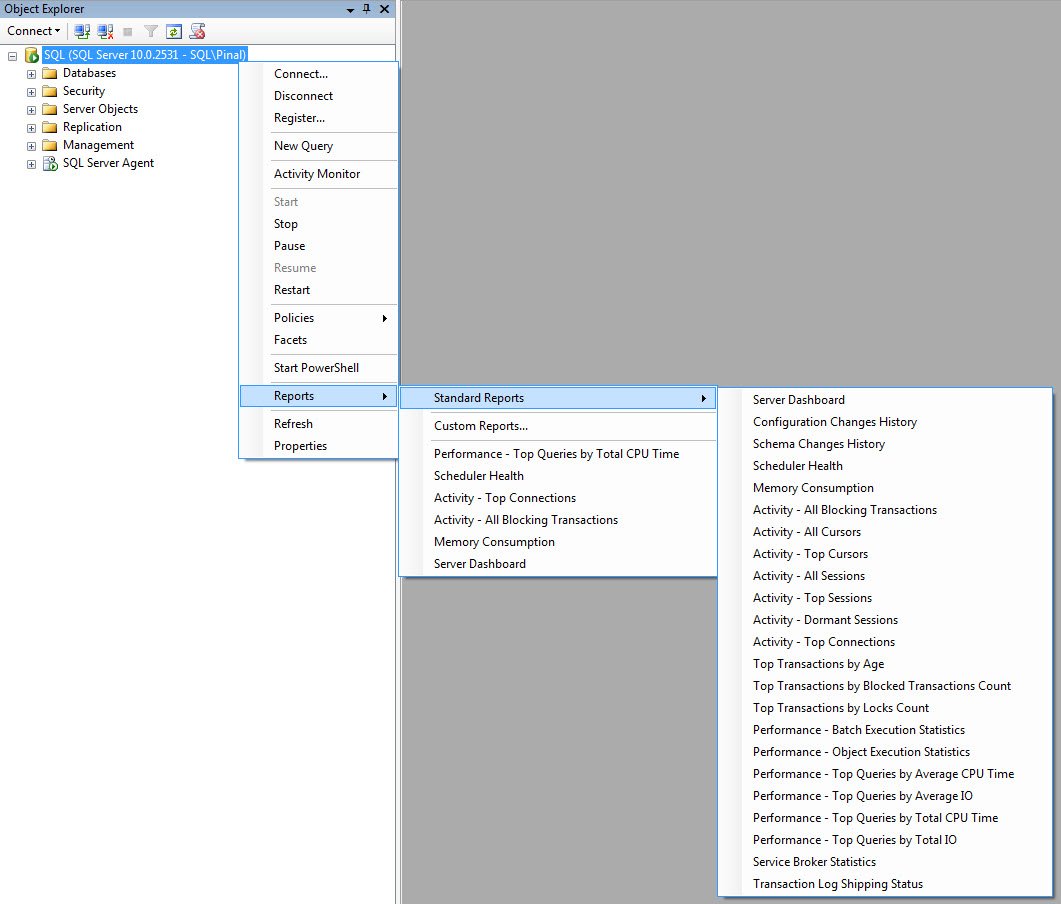Collapse the SQL server root node
The height and width of the screenshot is (904, 1061).
[x=12, y=56]
